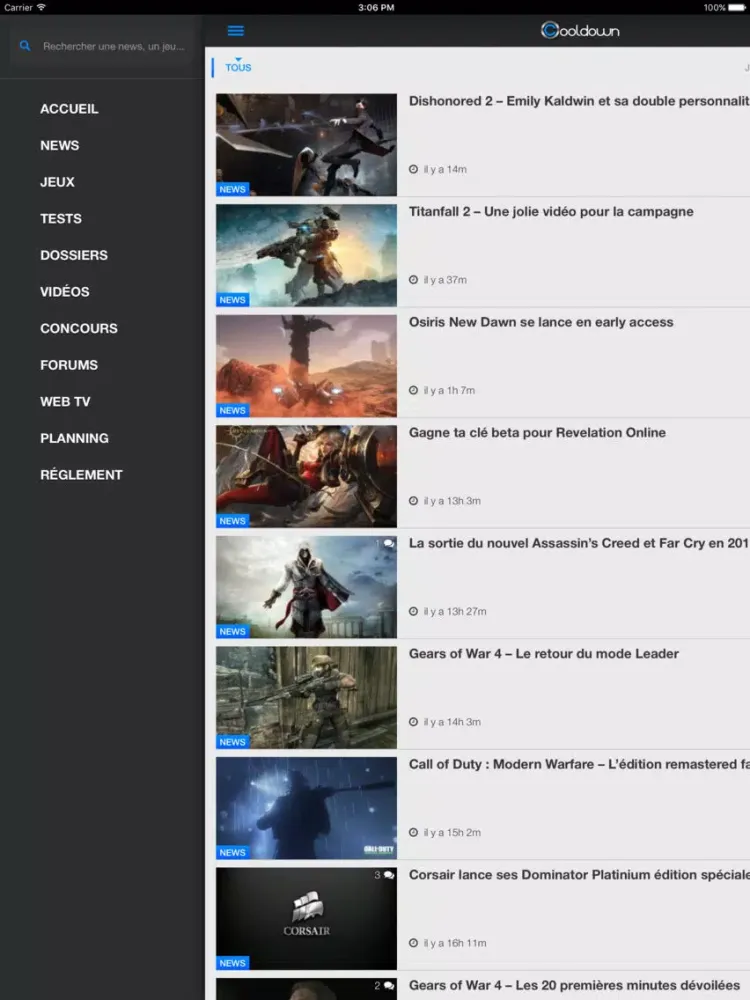This screenshot has height=1000, width=750.
Task: Click clock icon beside 'il y a 14m'
Action: pos(413,169)
